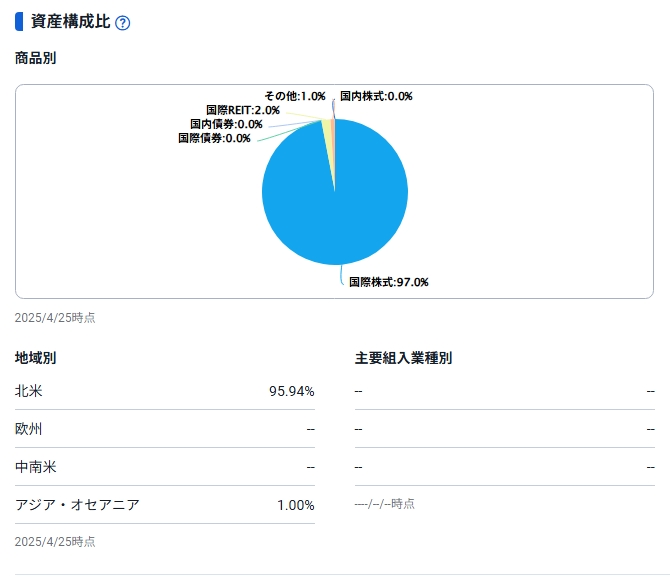Click the 2025/4/25時点 date under the pie chart
Viewport: 670px width, 583px height.
click(55, 318)
